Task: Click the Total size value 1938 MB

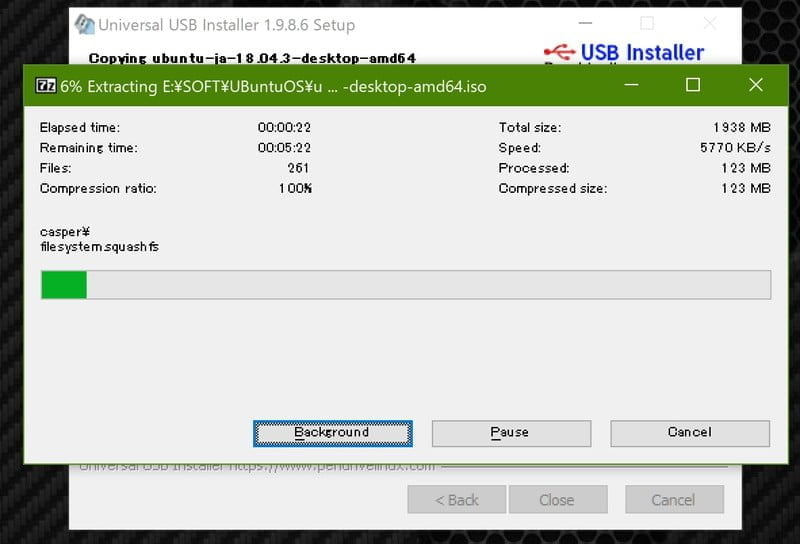Action: pyautogui.click(x=742, y=128)
